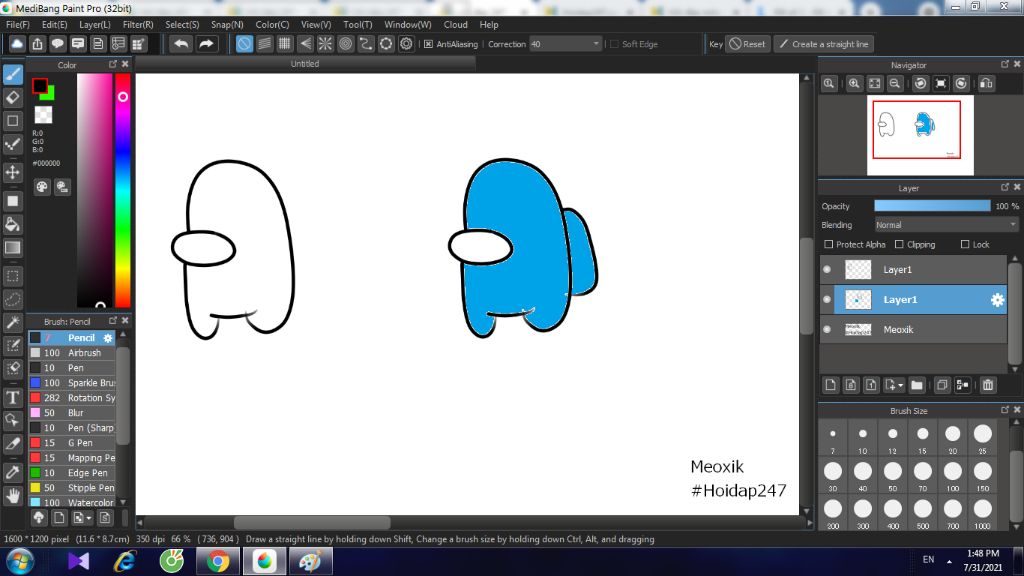Click the black foreground color swatch
This screenshot has width=1024, height=576.
pos(39,86)
